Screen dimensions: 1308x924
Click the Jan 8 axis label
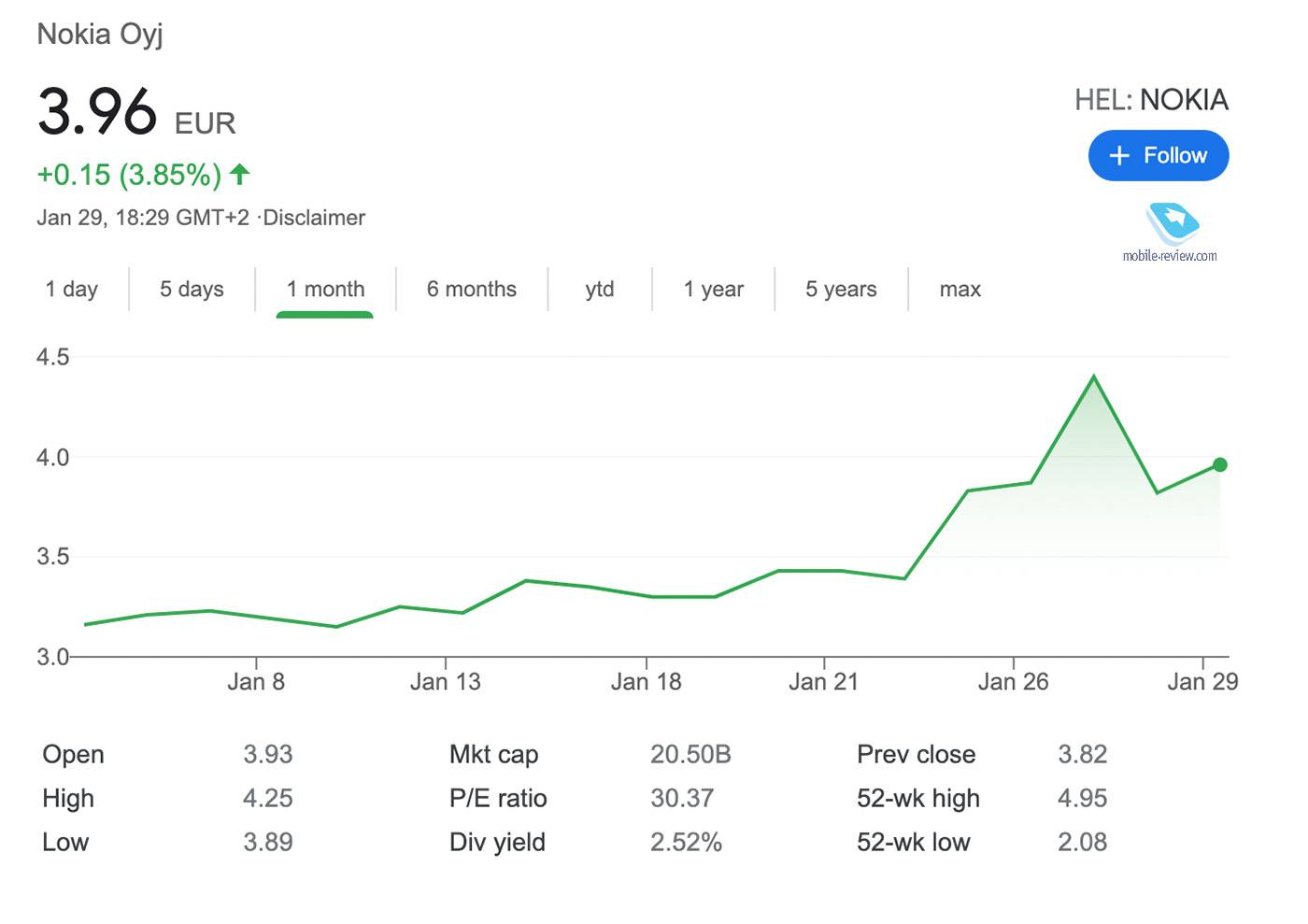(x=256, y=682)
